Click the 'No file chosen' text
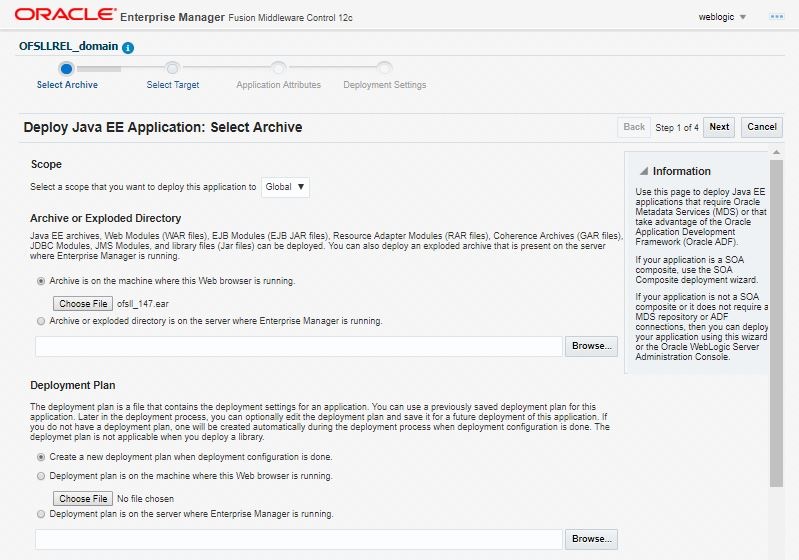Image resolution: width=799 pixels, height=560 pixels. click(145, 499)
